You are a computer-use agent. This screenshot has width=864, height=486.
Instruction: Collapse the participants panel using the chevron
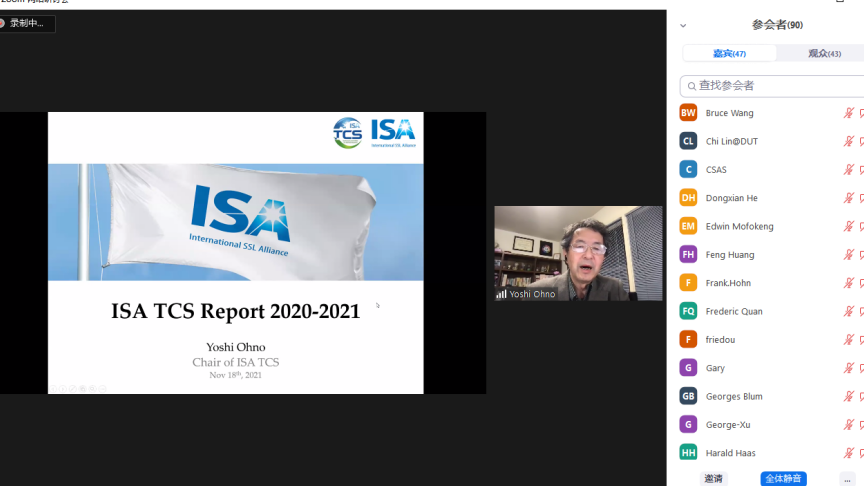683,26
